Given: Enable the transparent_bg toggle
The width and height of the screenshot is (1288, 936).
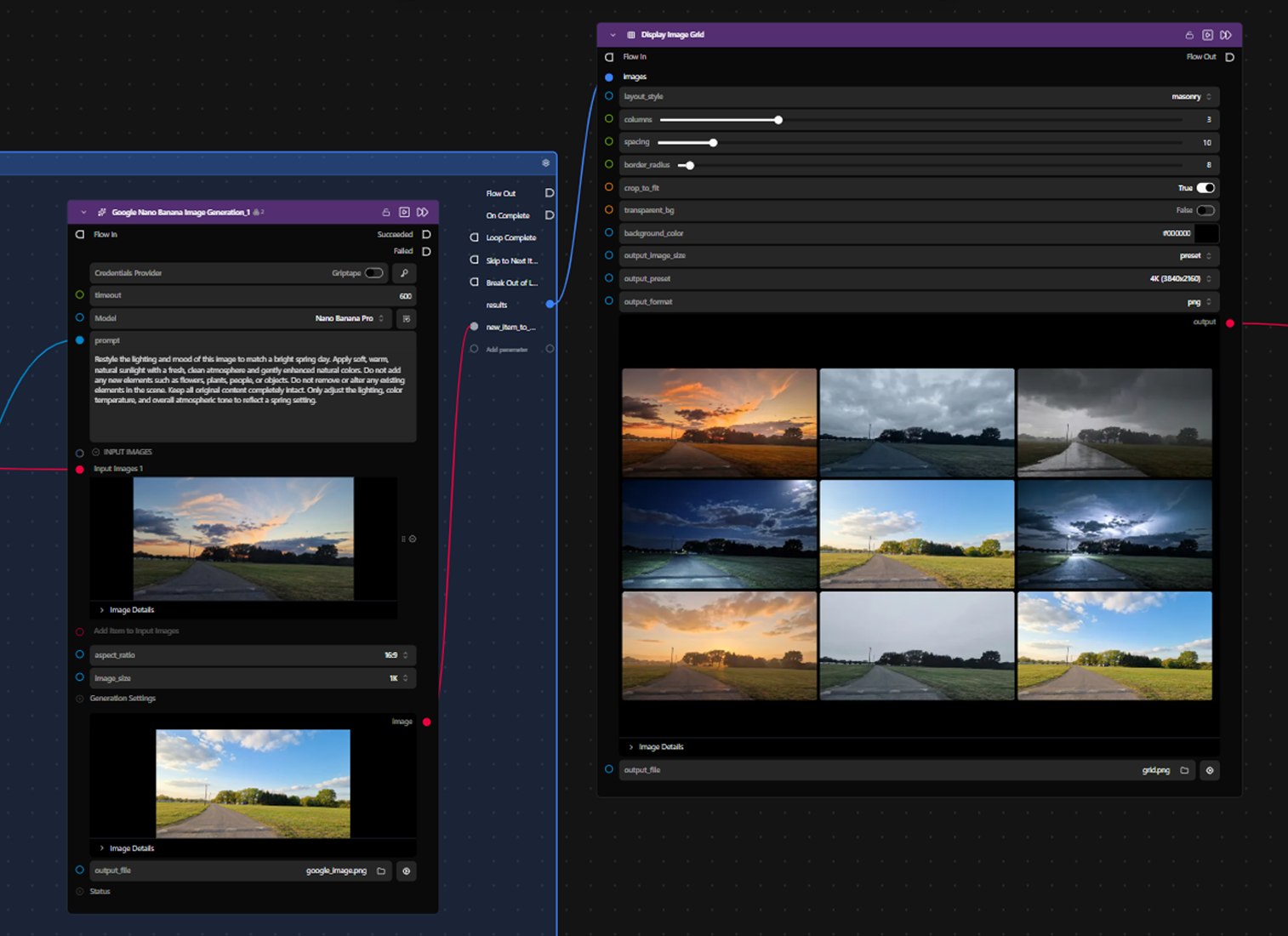Looking at the screenshot, I should pos(1205,210).
